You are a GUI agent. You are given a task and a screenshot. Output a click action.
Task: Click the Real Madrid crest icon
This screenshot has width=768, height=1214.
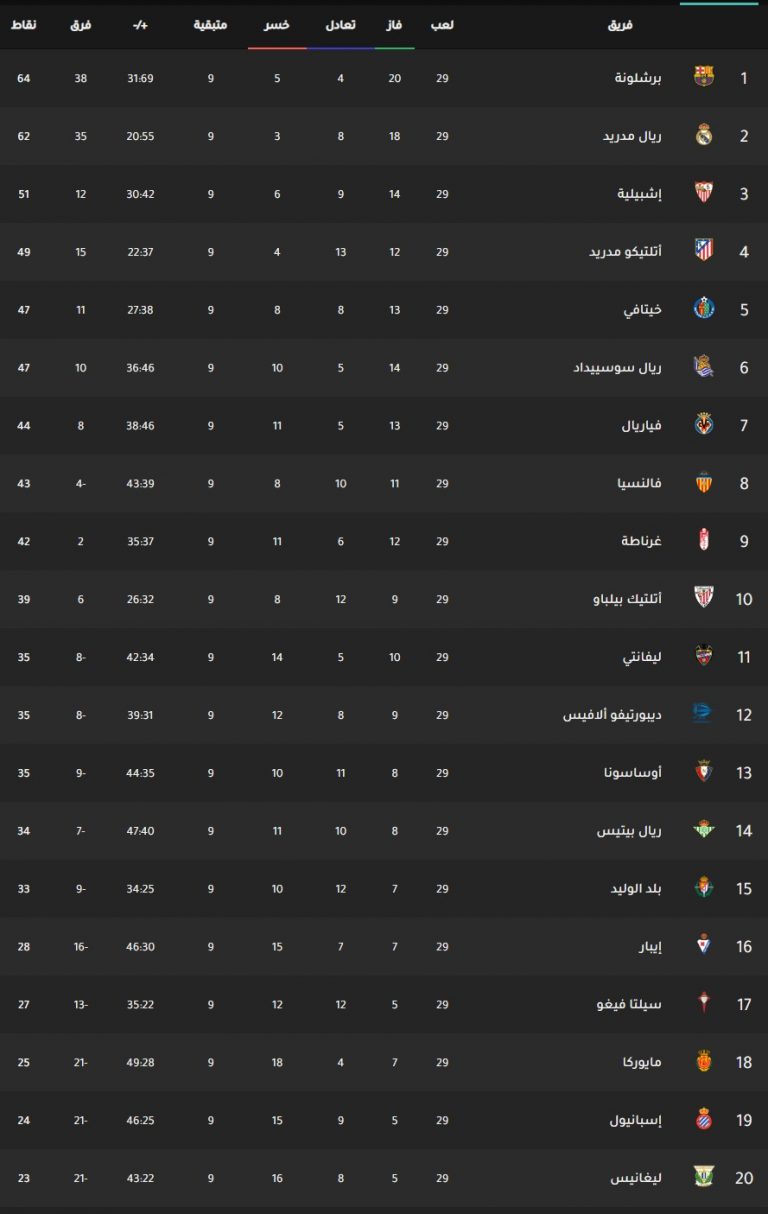click(704, 135)
